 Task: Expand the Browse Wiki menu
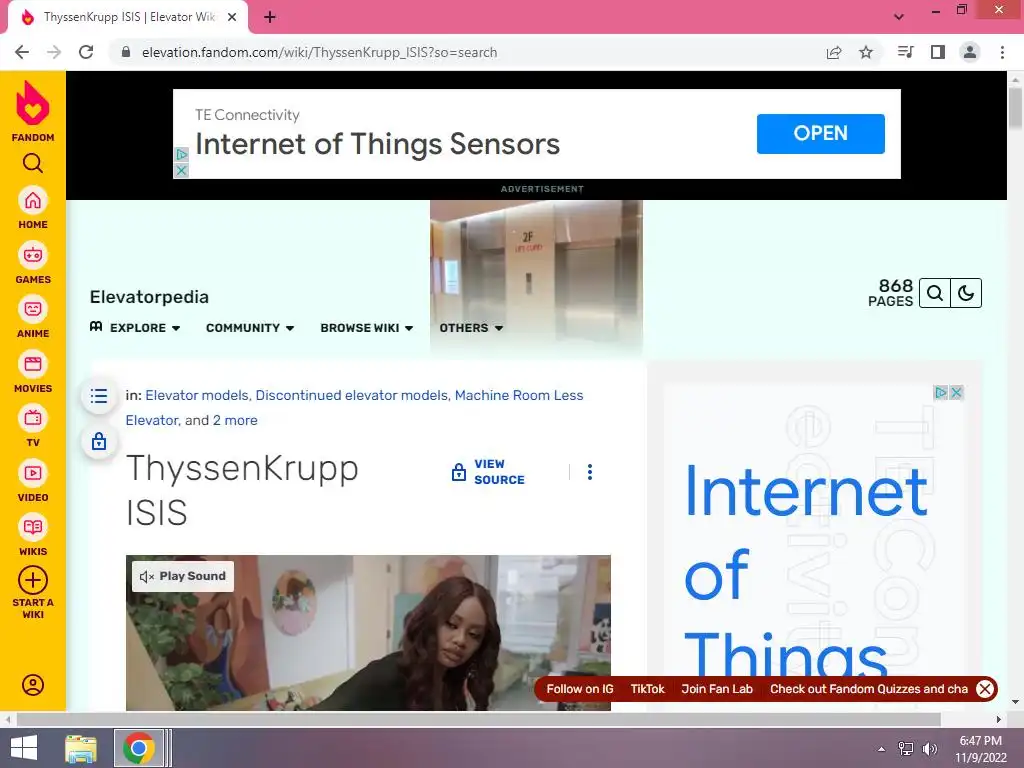click(x=366, y=328)
